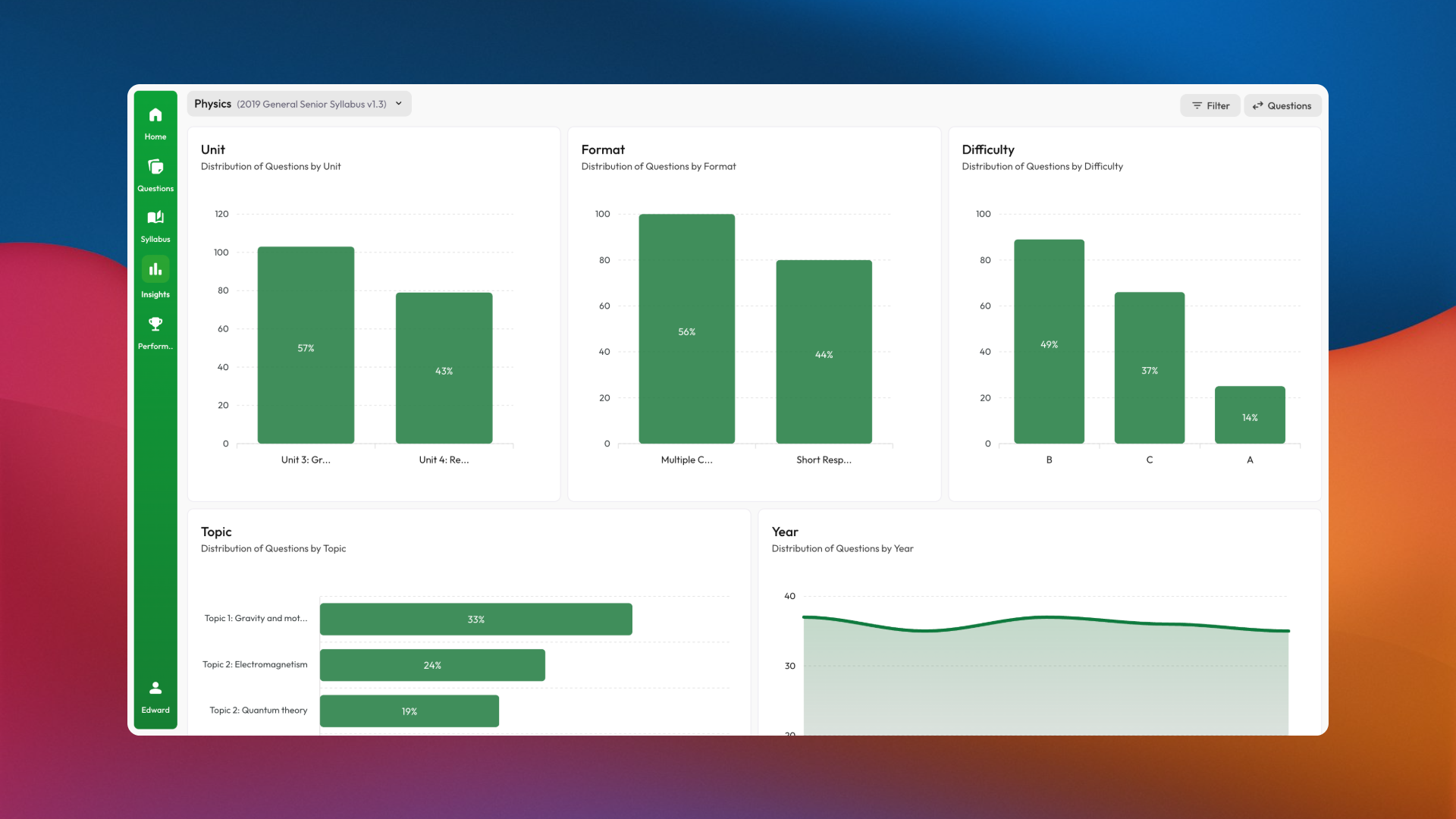Click the arrows icon beside Questions
This screenshot has width=1456, height=819.
[x=1258, y=106]
